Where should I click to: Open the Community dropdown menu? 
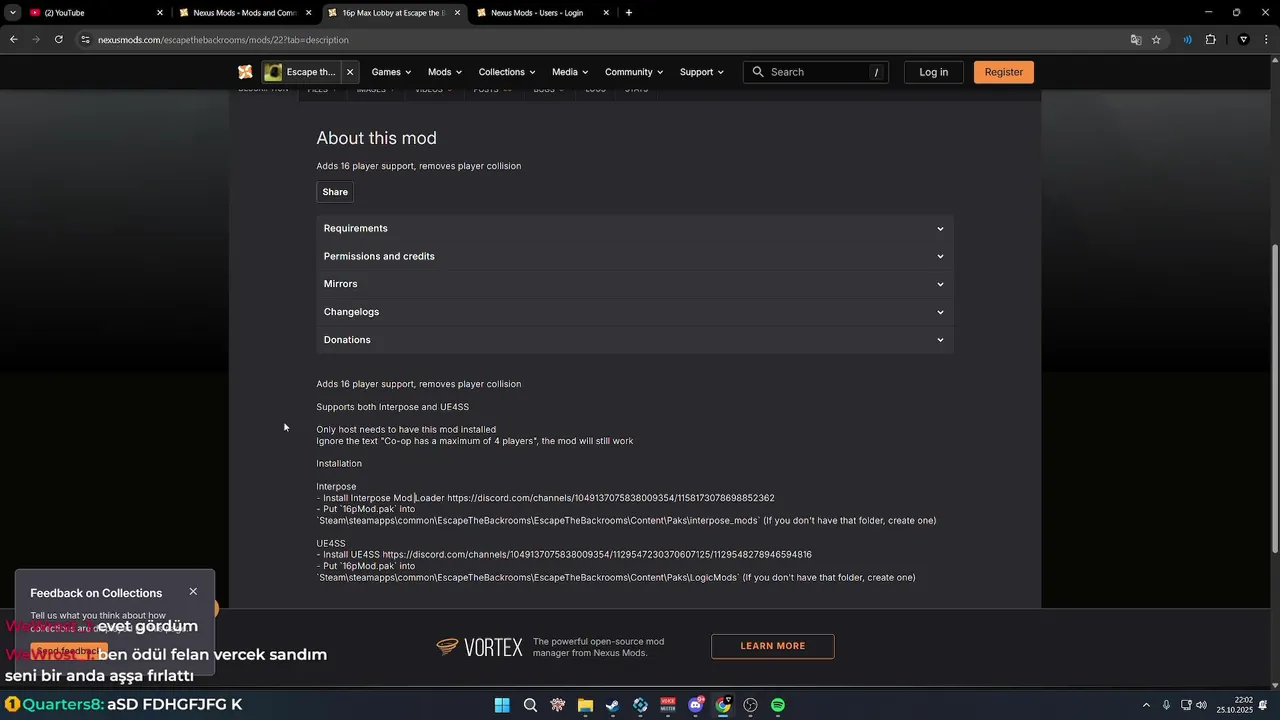(634, 72)
